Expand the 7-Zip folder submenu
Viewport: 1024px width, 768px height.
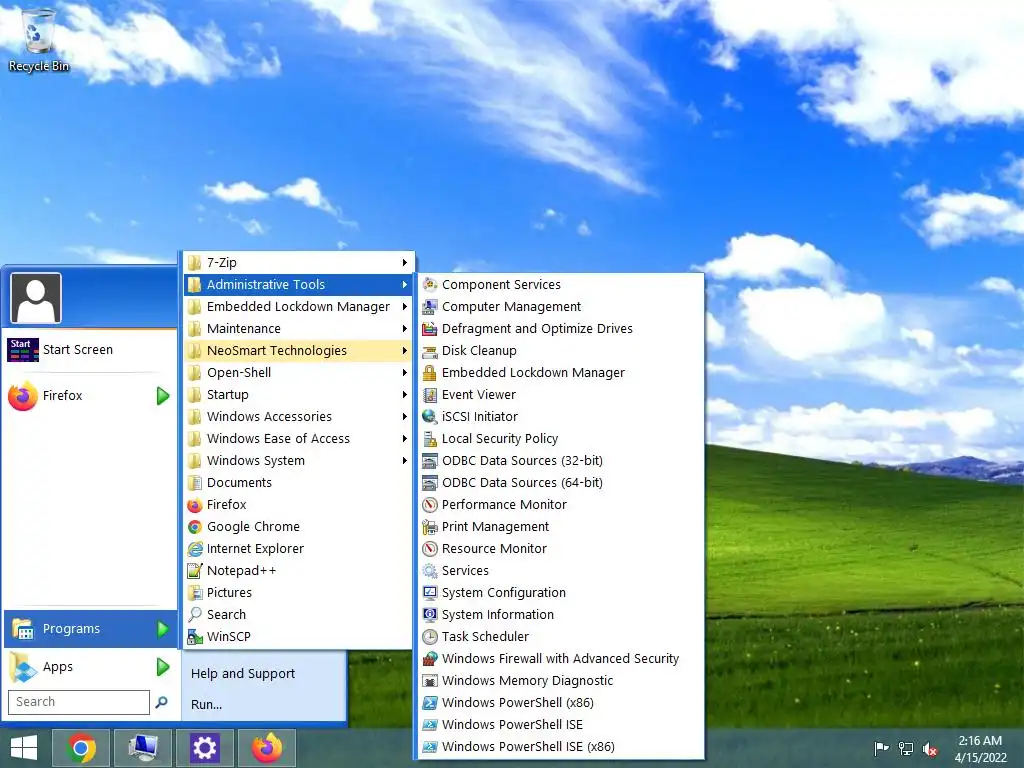click(x=298, y=263)
